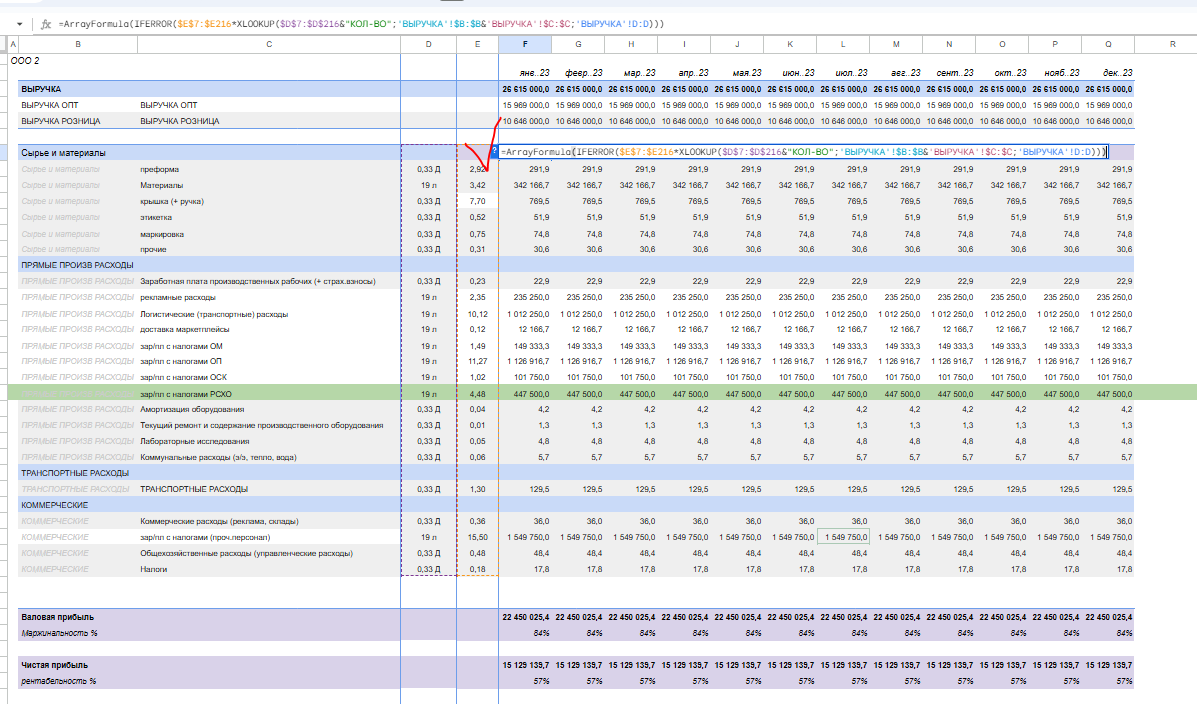Open the name box dropdown arrow
Screen dimensions: 1197x704
(20, 24)
